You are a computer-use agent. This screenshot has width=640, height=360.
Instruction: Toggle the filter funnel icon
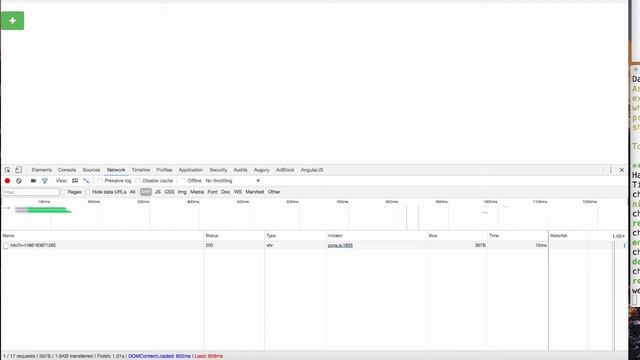point(44,180)
